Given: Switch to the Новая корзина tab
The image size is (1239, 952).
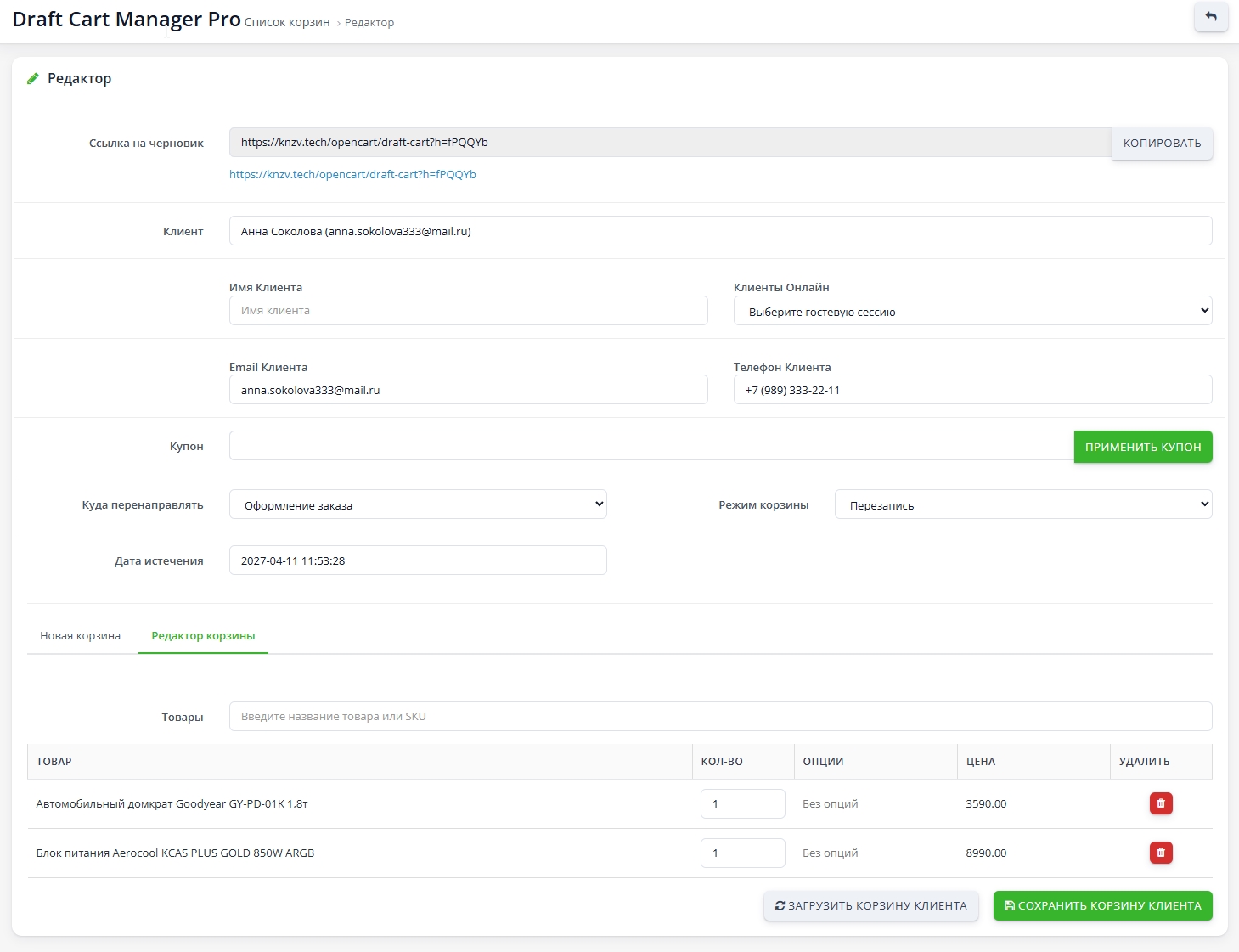Looking at the screenshot, I should pos(81,636).
